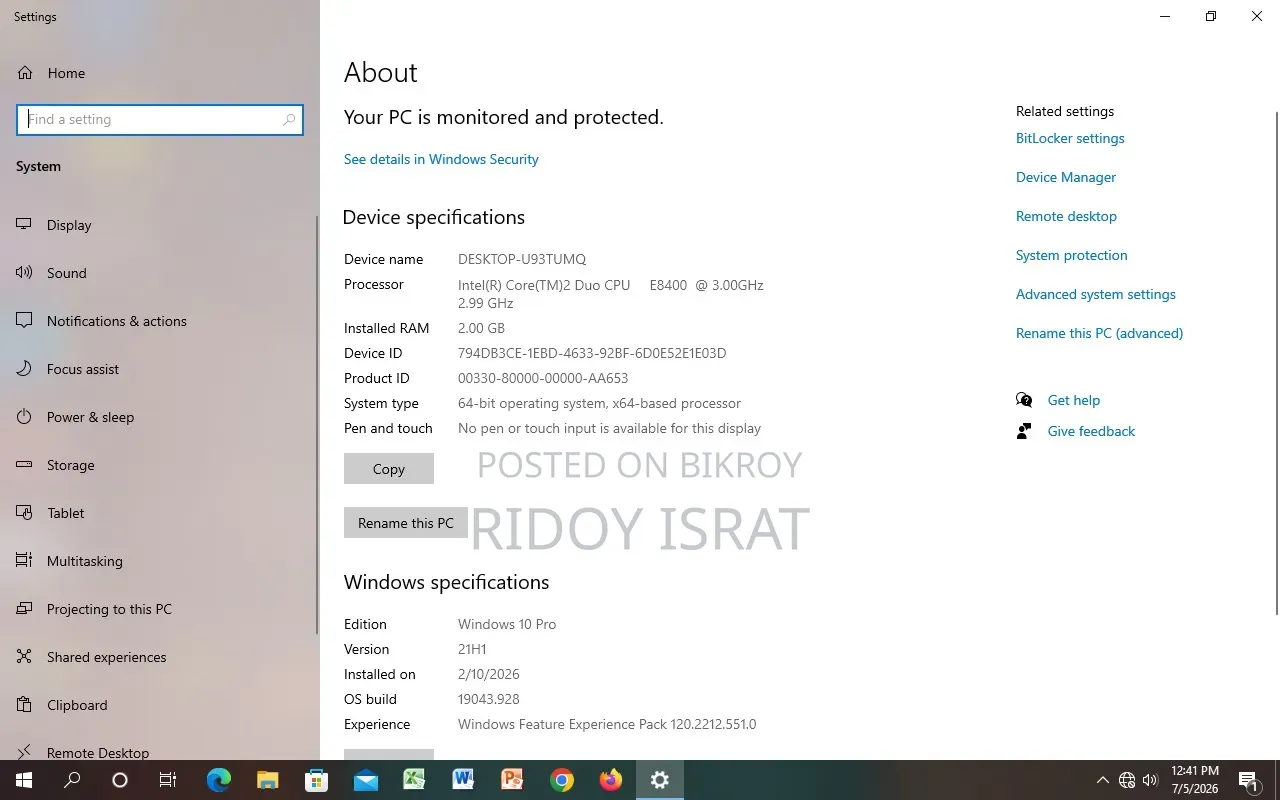Select the Tablet icon in sidebar
1280x800 pixels.
pyautogui.click(x=25, y=513)
